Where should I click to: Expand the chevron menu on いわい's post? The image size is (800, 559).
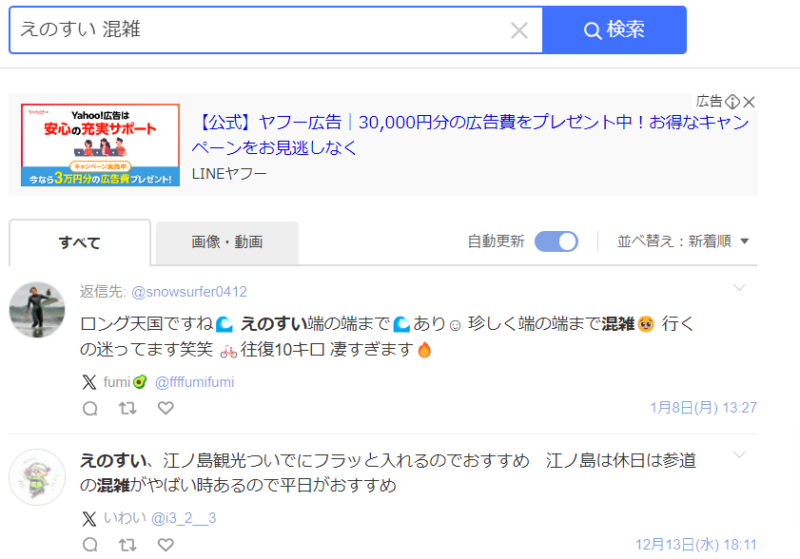click(x=739, y=455)
